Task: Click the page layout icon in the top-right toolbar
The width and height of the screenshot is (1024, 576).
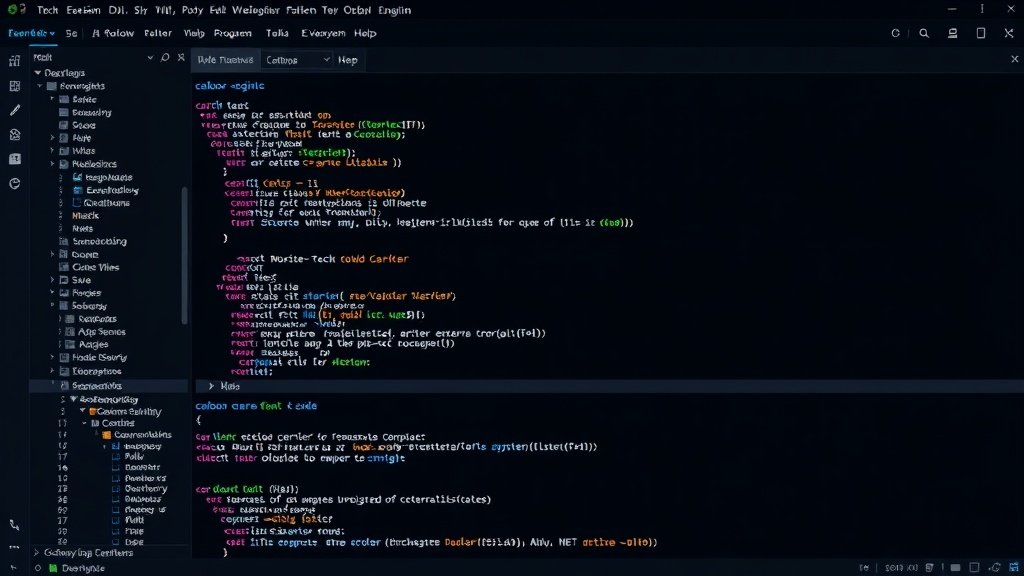Action: pyautogui.click(x=981, y=33)
